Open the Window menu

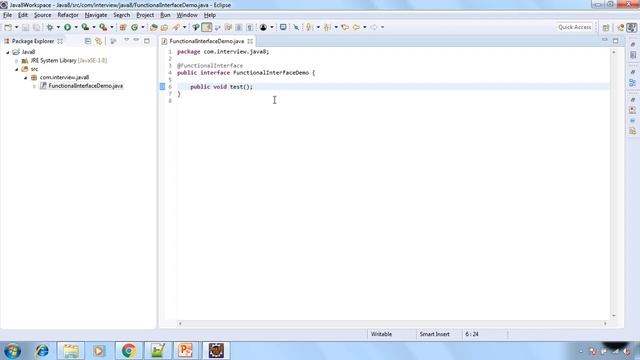pos(187,15)
